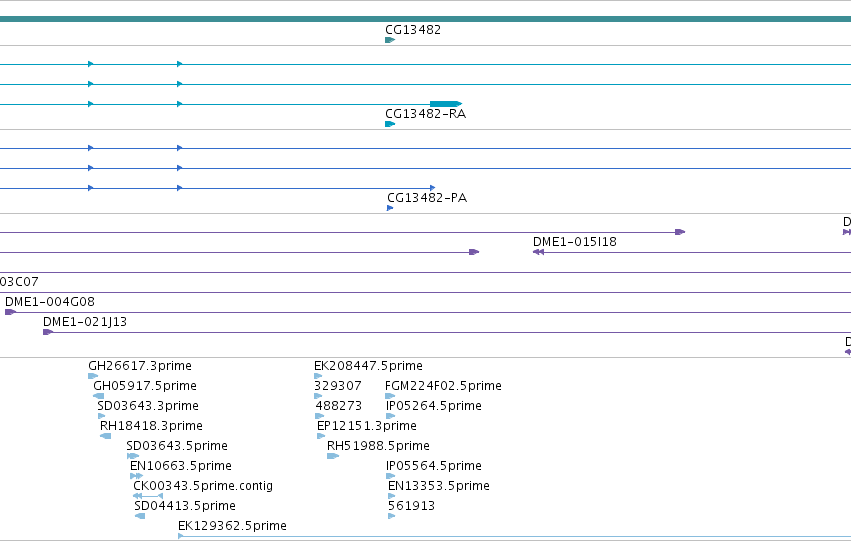Click the glyph beneath EP12151.3prime
The height and width of the screenshot is (541, 851).
pyautogui.click(x=321, y=436)
